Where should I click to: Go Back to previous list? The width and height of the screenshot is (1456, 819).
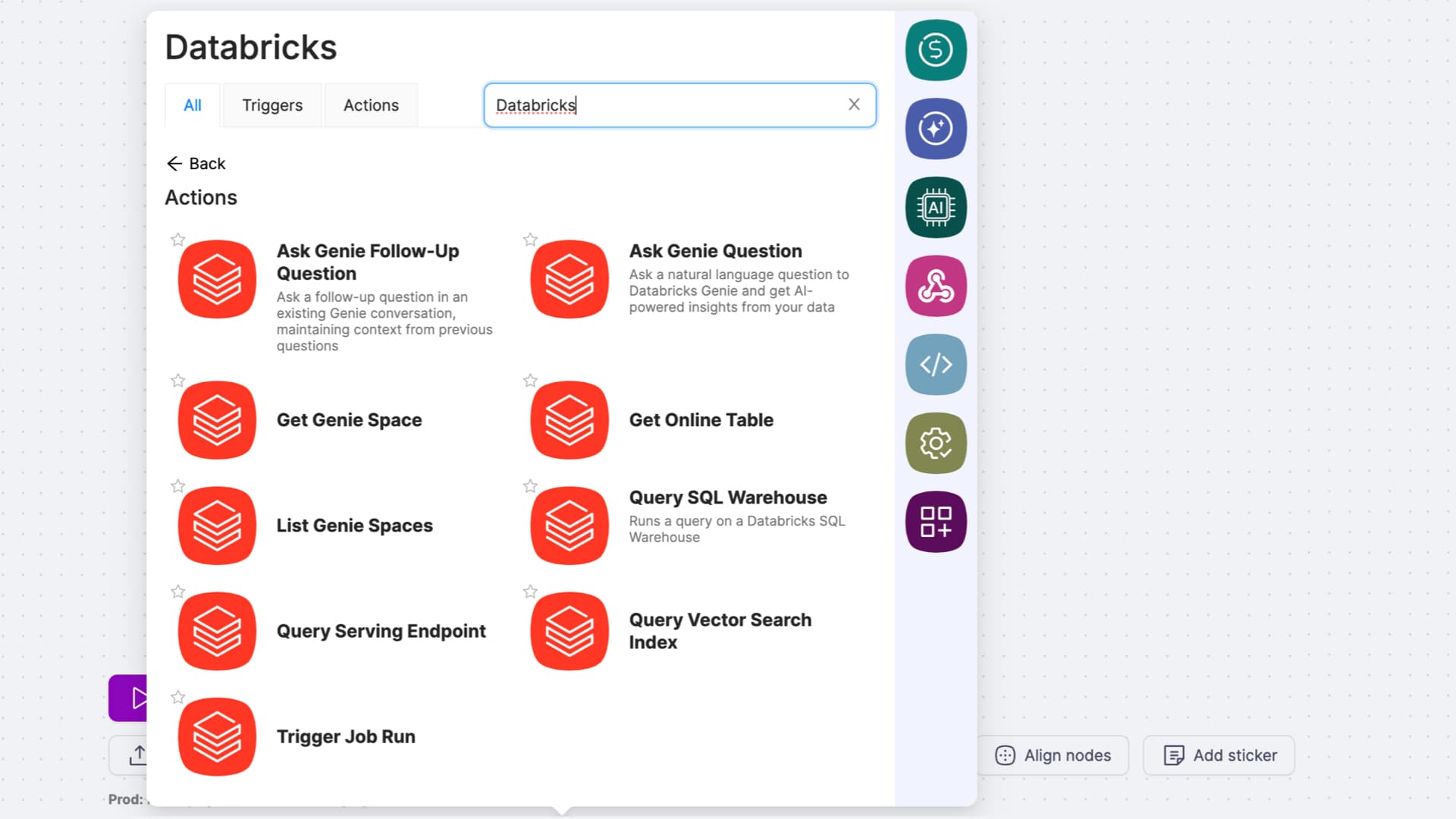click(196, 164)
